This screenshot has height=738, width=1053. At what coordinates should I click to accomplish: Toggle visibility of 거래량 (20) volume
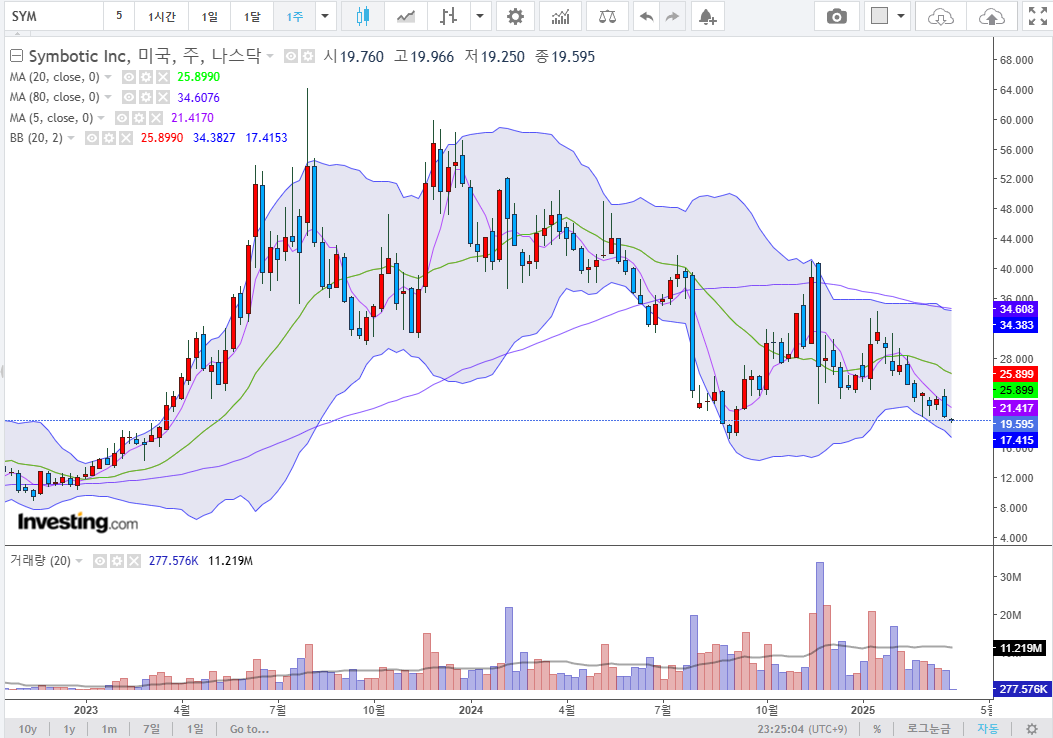tap(100, 561)
